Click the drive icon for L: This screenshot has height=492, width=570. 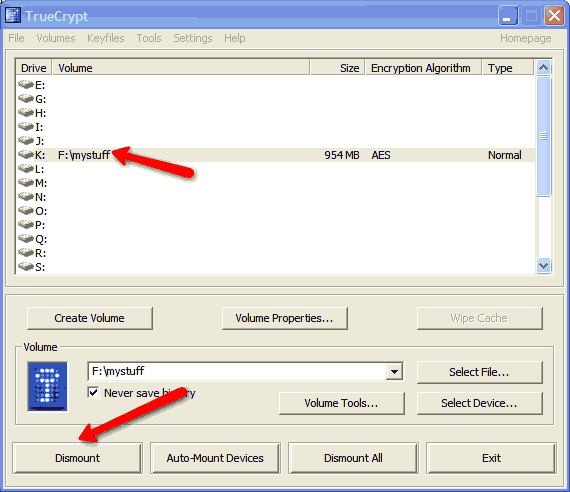[26, 168]
